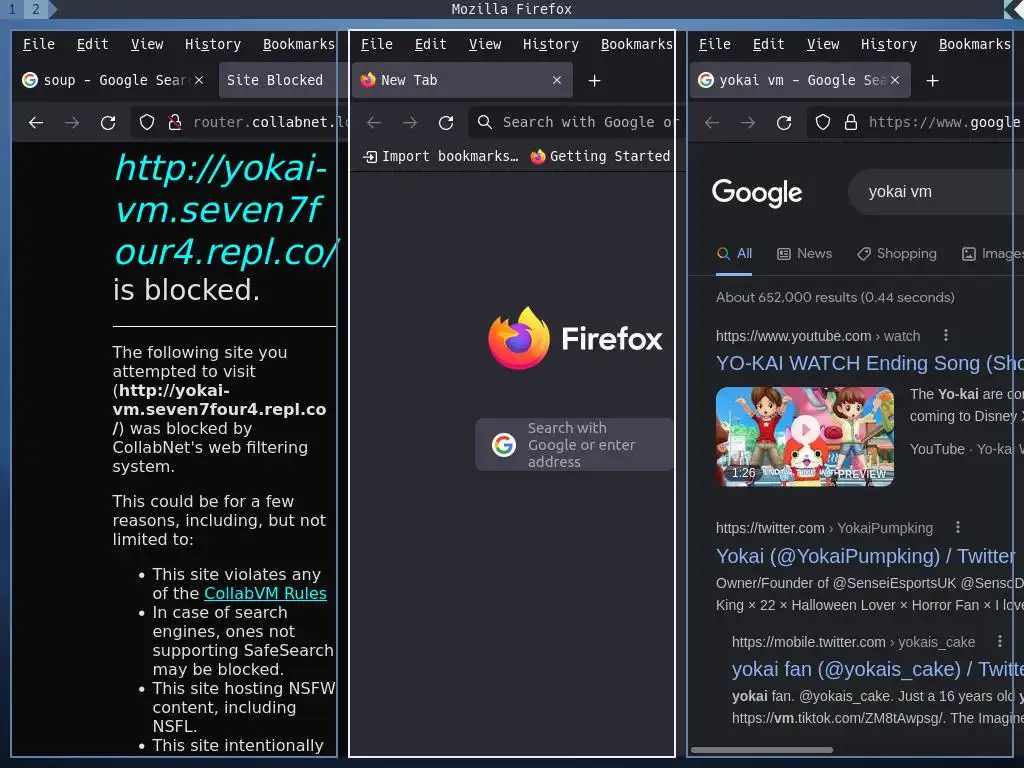Click Google search field containing yokai vm
Viewport: 1024px width, 768px height.
coord(936,192)
